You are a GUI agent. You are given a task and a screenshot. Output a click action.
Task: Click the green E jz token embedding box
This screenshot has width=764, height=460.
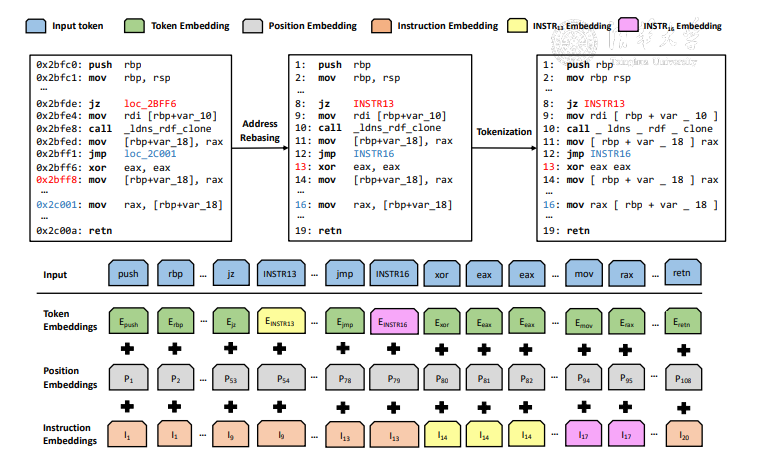[231, 321]
